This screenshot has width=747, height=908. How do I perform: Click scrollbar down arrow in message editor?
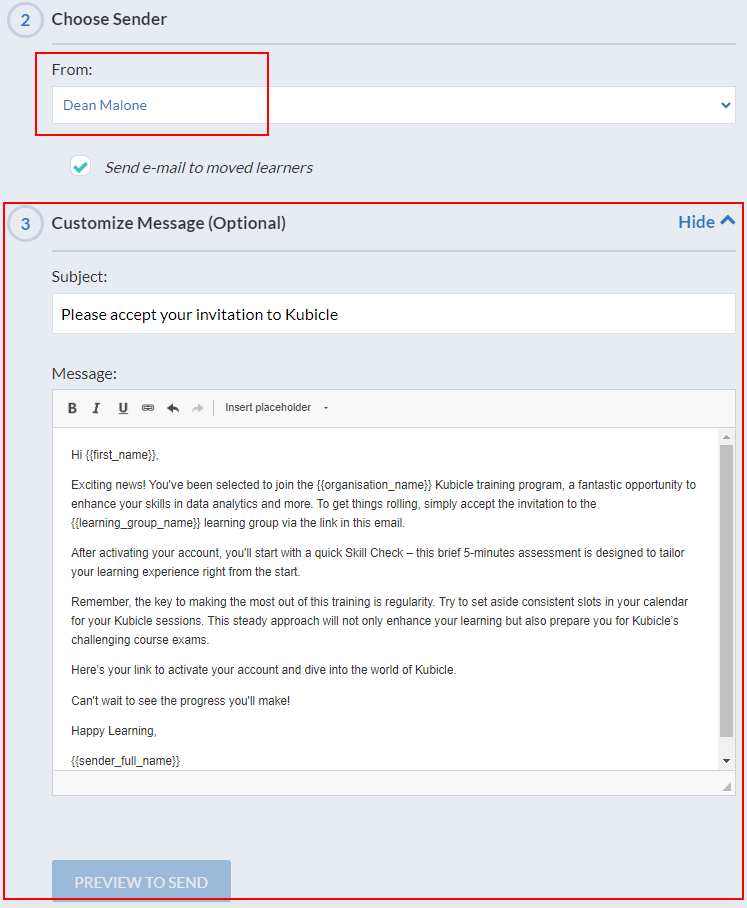(726, 761)
